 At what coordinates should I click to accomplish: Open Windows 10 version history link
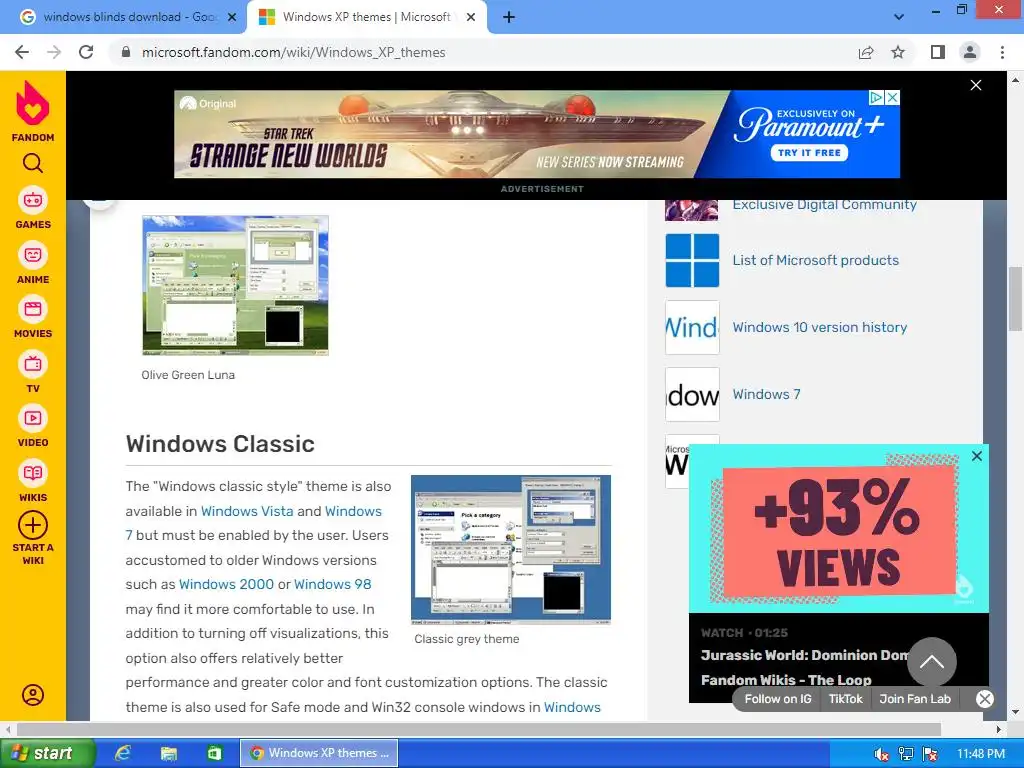click(820, 327)
